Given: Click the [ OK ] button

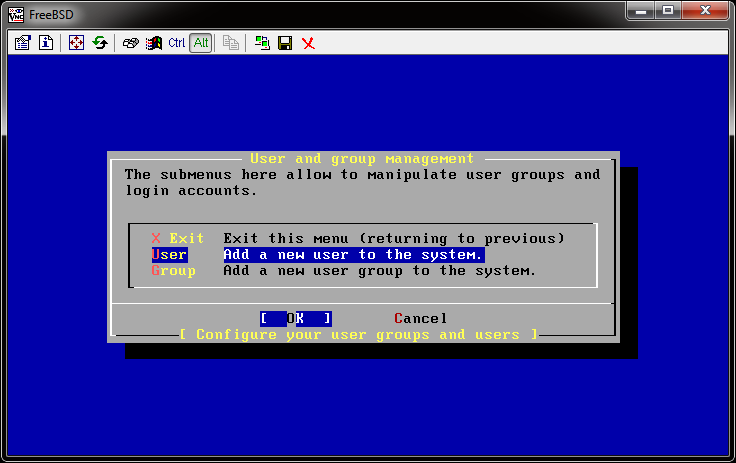Looking at the screenshot, I should click(296, 318).
